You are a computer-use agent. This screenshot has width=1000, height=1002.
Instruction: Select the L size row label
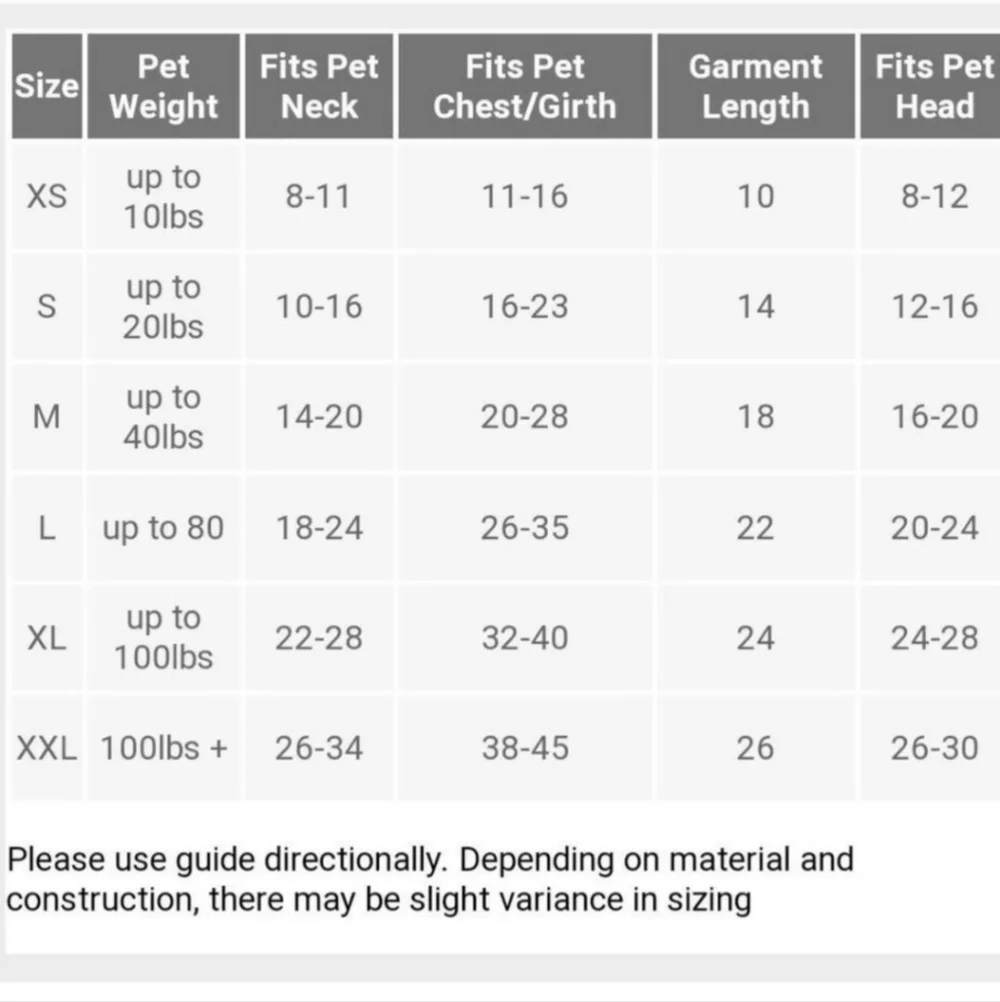point(47,528)
